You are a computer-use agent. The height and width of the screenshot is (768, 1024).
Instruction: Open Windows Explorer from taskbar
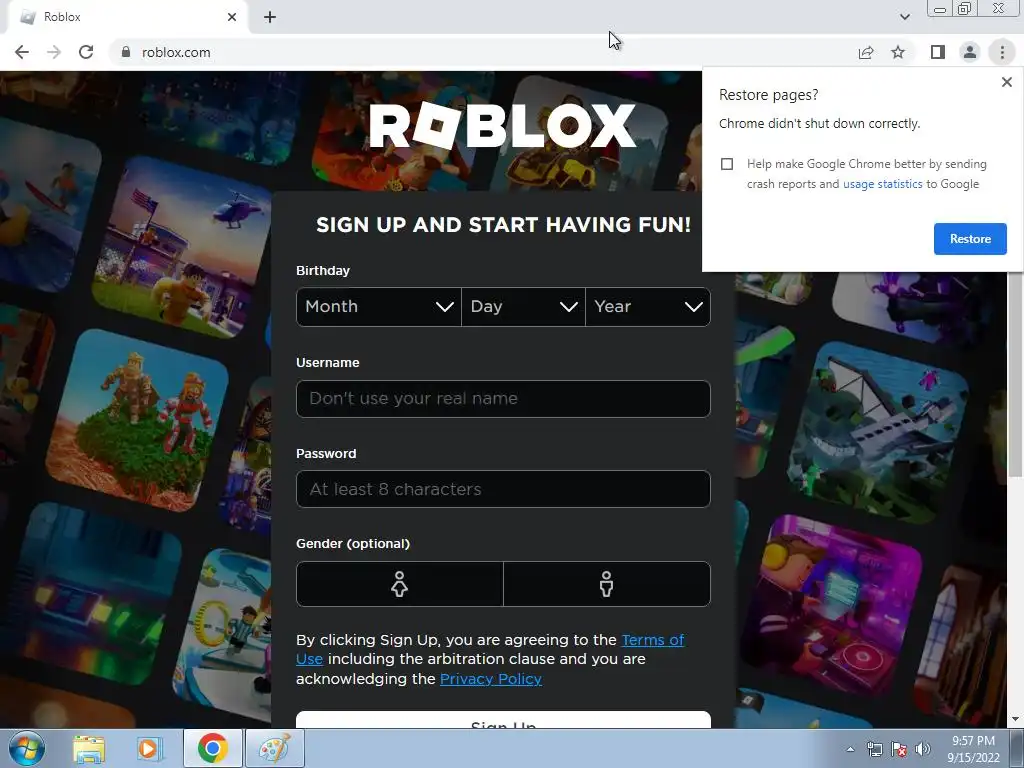point(89,748)
